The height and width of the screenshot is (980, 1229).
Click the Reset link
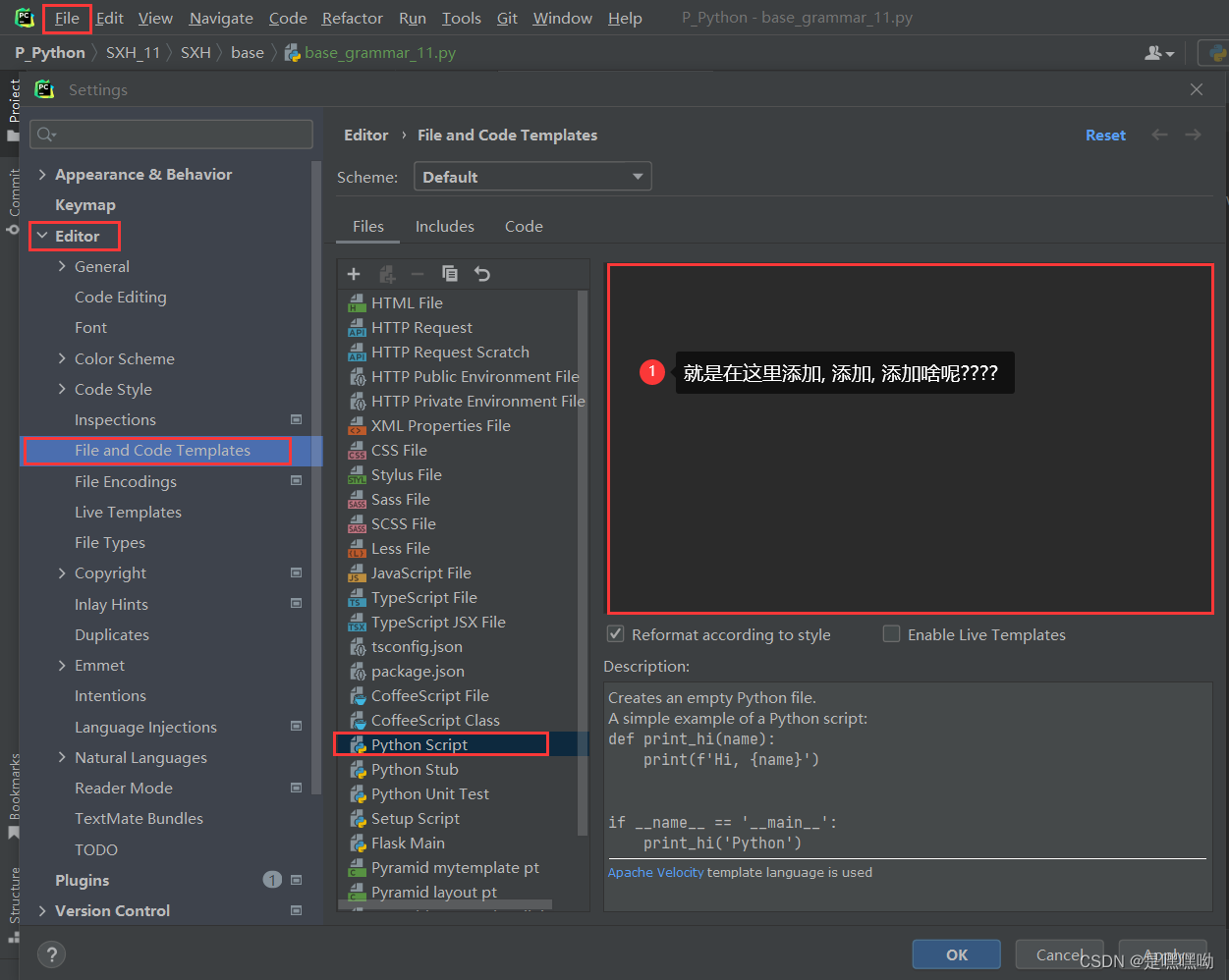pyautogui.click(x=1105, y=136)
